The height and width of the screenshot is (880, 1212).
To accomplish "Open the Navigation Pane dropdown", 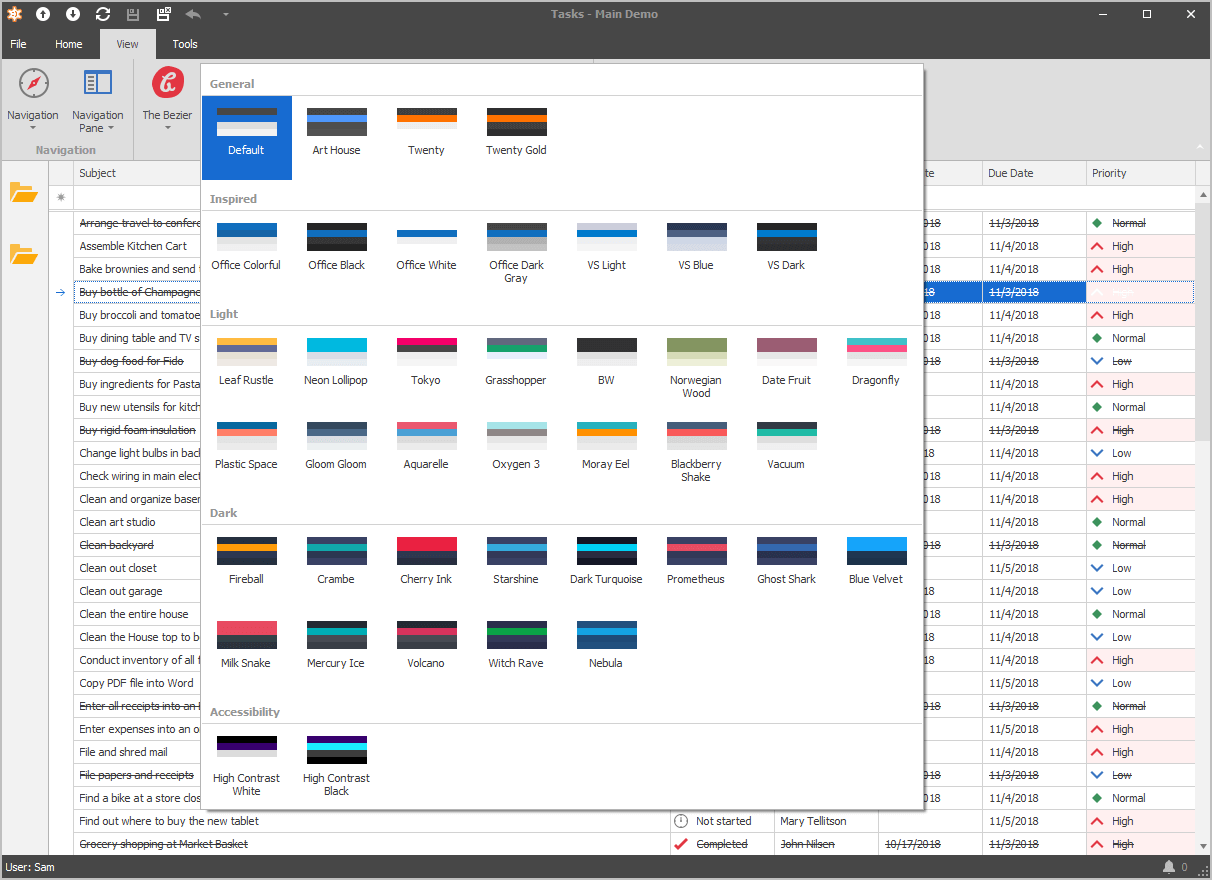I will tap(98, 100).
